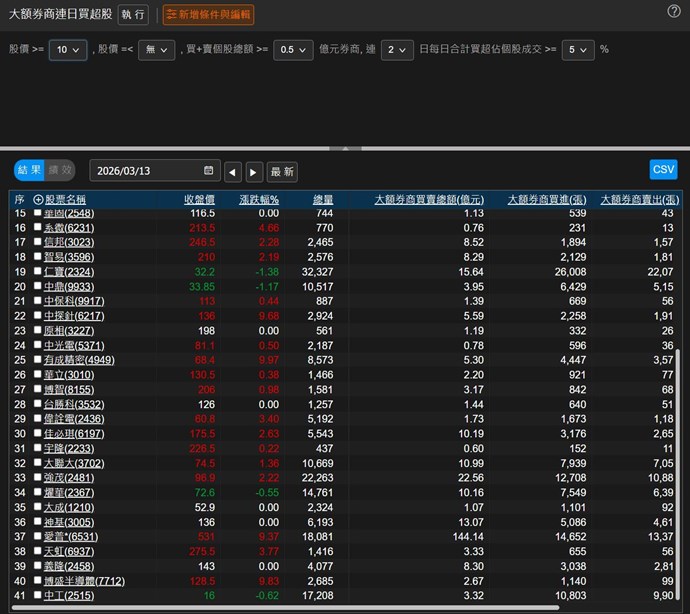The image size is (690, 614).
Task: Open stock link 中光電(5371)
Action: (x=74, y=346)
